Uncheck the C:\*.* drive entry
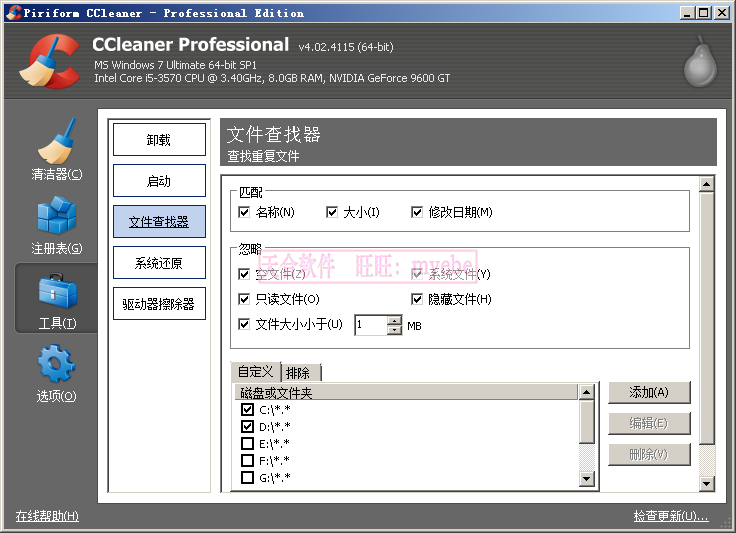736x533 pixels. (247, 410)
